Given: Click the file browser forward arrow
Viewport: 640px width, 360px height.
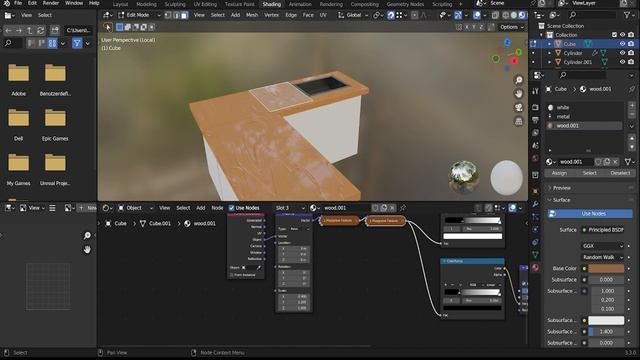Looking at the screenshot, I should coord(19,30).
